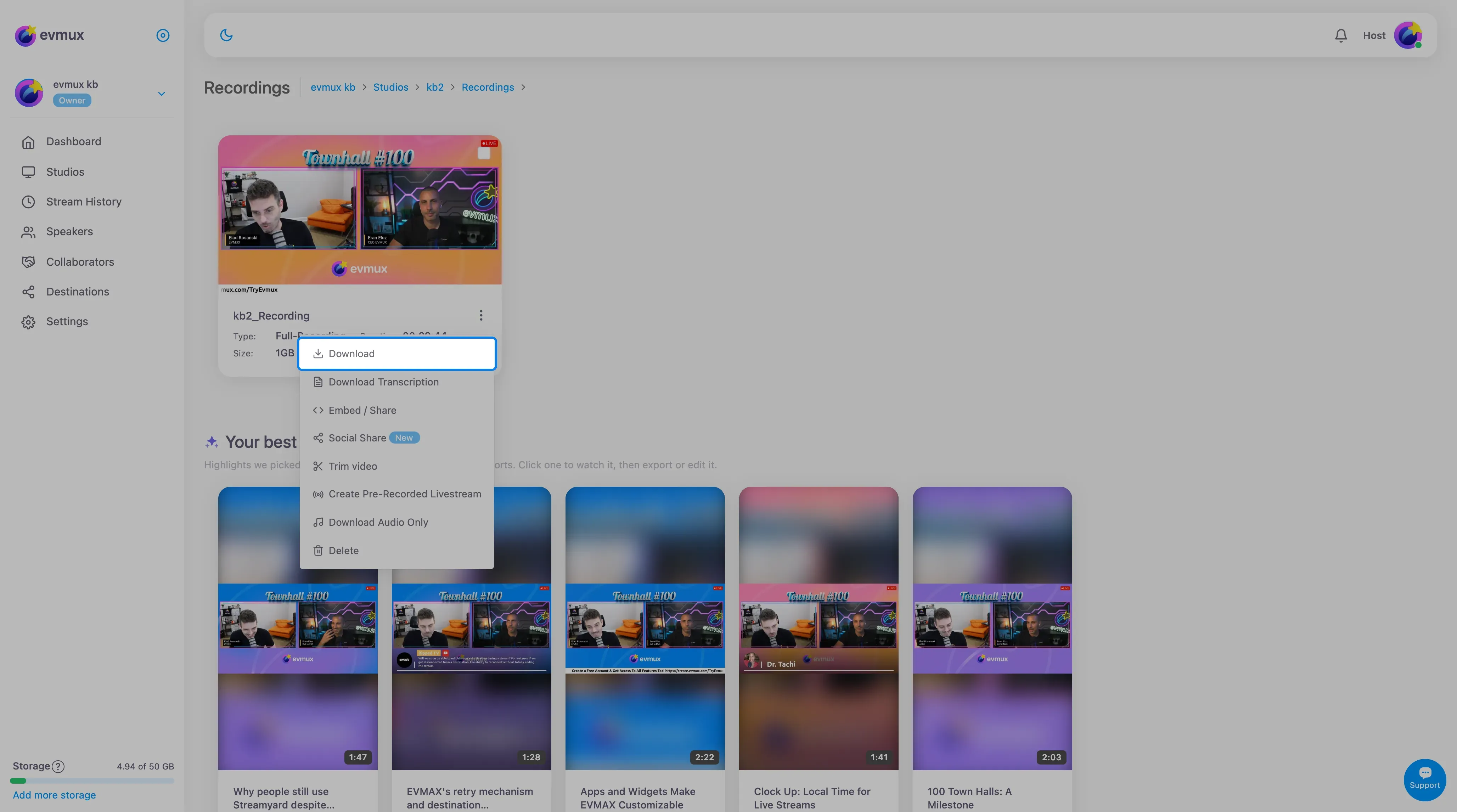Open the 1:41 Clock Up highlight clip
Image resolution: width=1457 pixels, height=812 pixels.
coord(818,628)
